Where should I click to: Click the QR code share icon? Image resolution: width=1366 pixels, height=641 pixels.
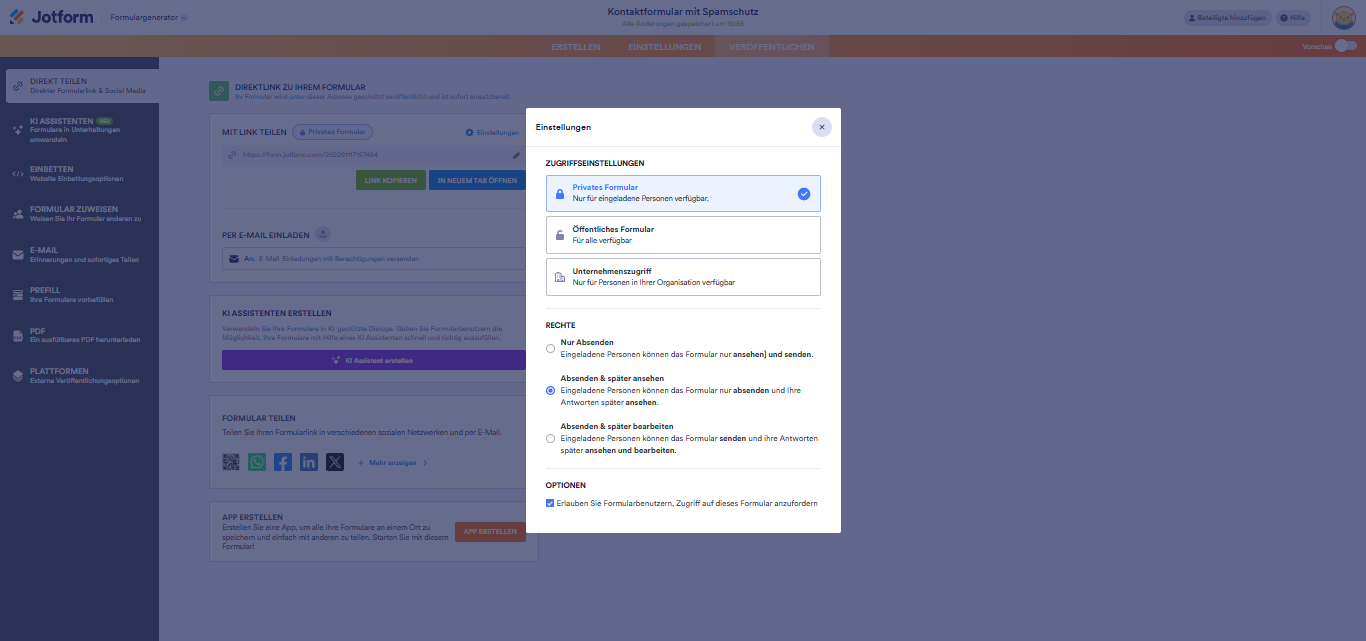232,462
